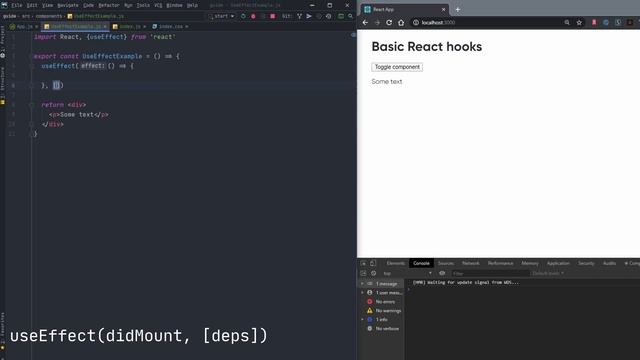Click the red stop icon in IDE toolbar

click(273, 16)
